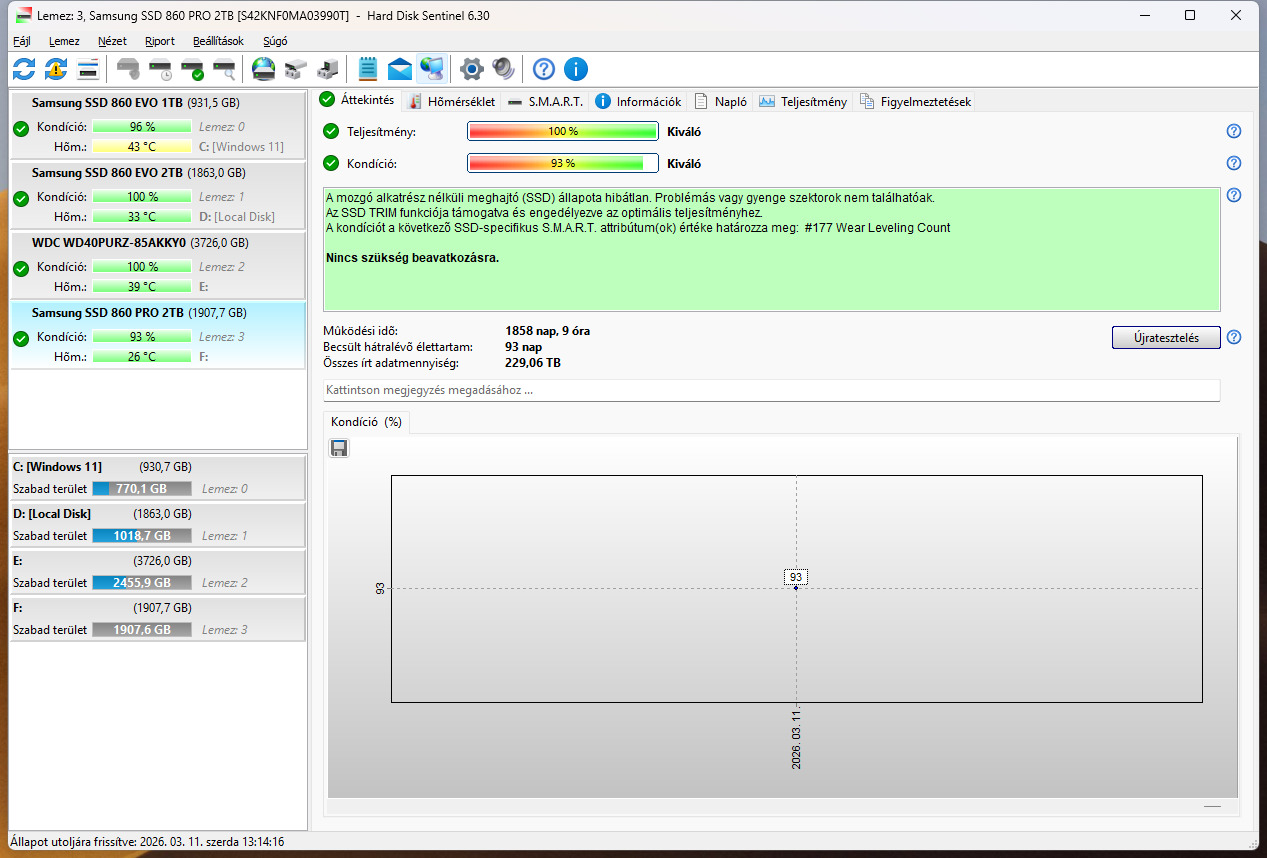Click the two-disks toolbar icon
Image resolution: width=1267 pixels, height=858 pixels.
[295, 69]
